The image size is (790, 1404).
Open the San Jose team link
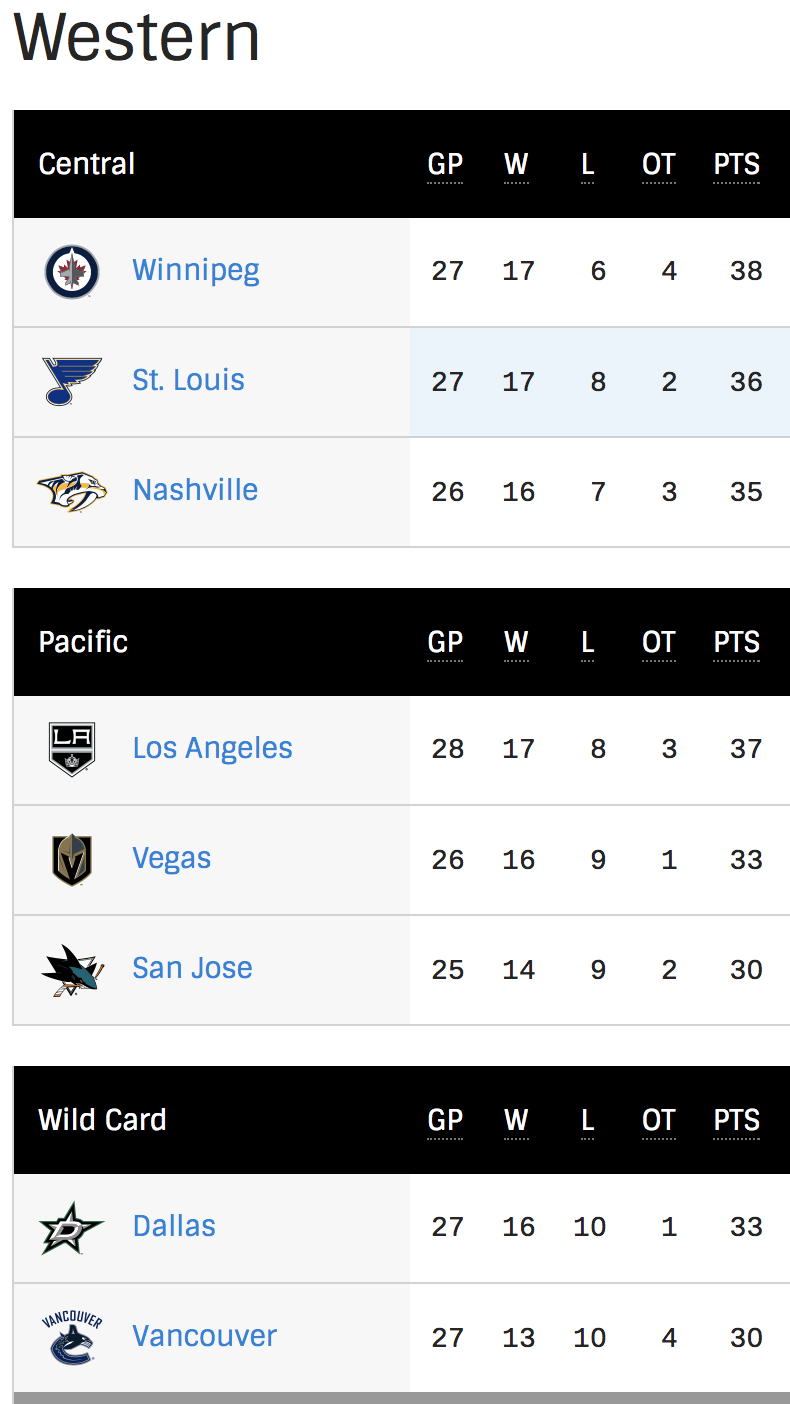[x=193, y=968]
